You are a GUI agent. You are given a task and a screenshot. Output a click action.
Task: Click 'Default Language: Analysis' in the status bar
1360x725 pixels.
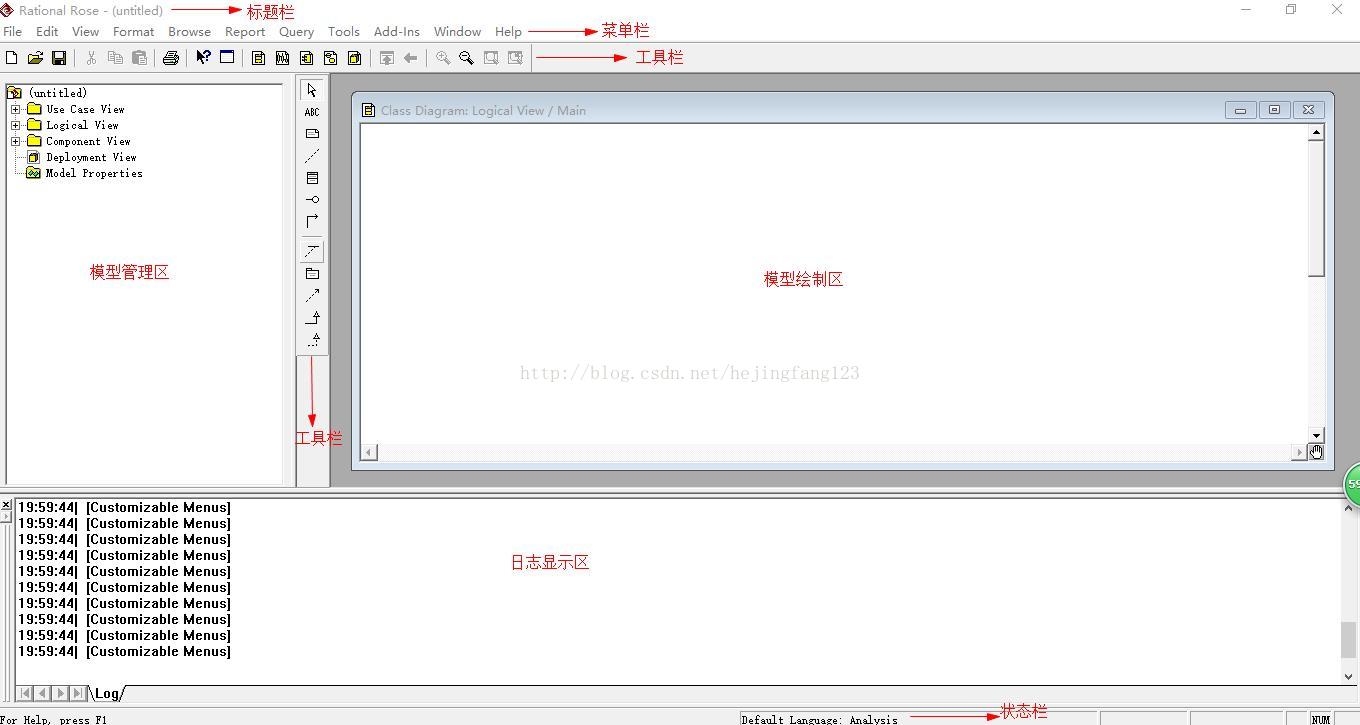[x=820, y=719]
